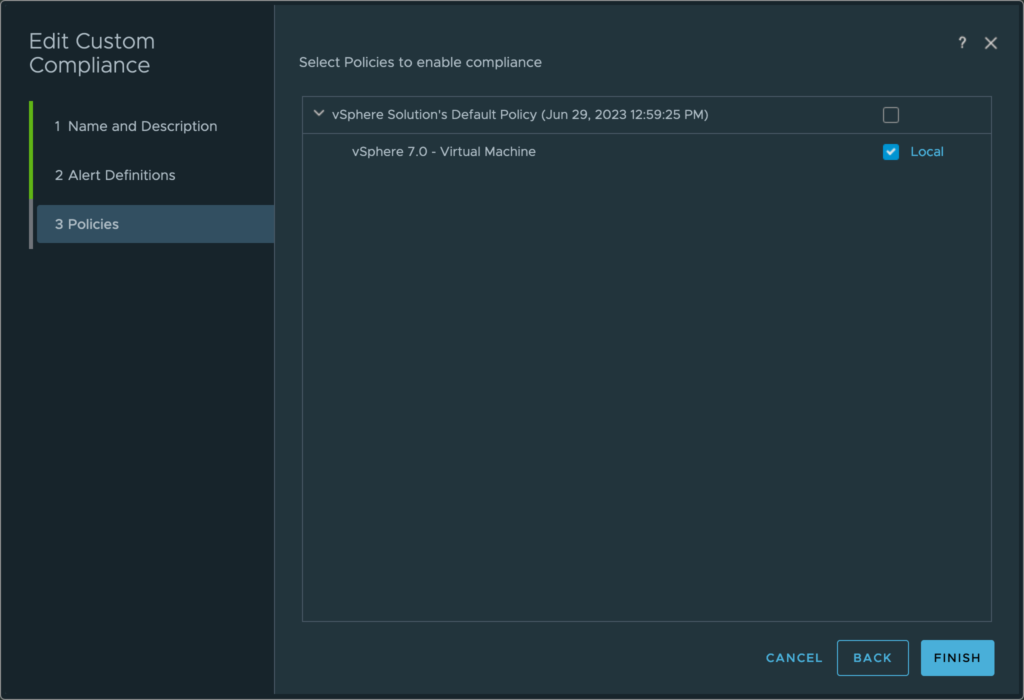The height and width of the screenshot is (700, 1024).
Task: Open the Local link
Action: coord(927,152)
